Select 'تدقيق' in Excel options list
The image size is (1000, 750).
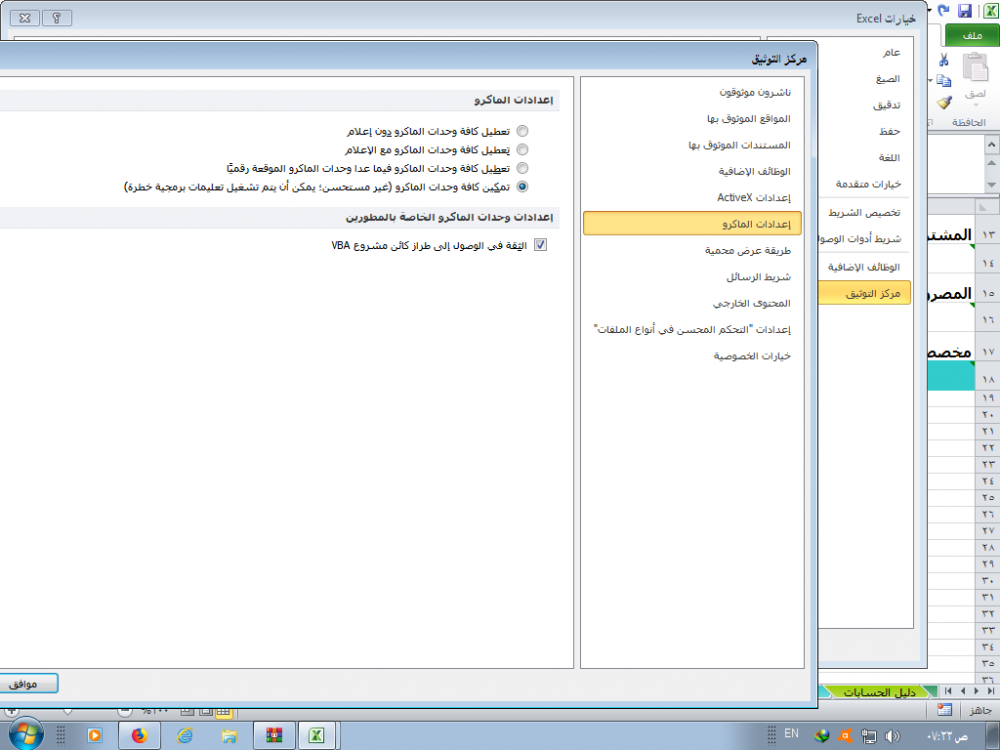point(886,105)
